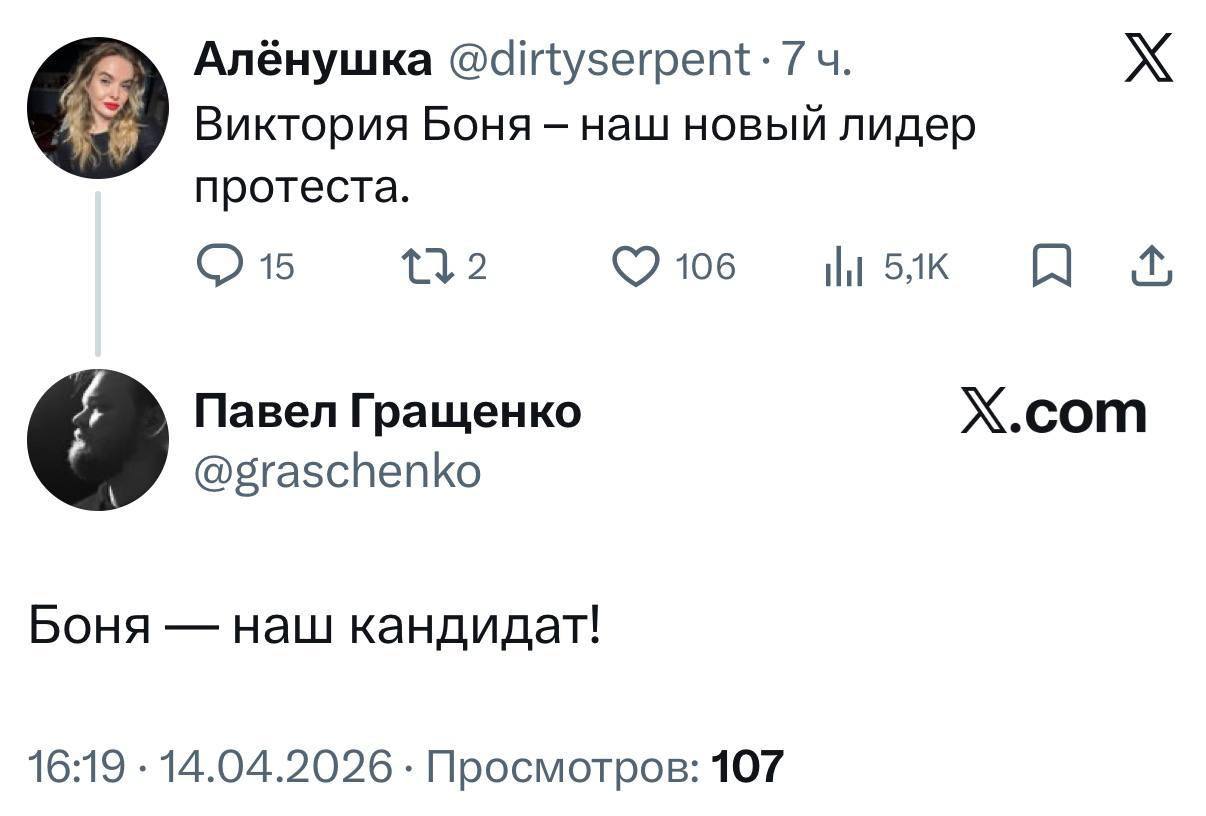Image resolution: width=1206 pixels, height=816 pixels.
Task: Click the reply text "Боня — наш кандидат!"
Action: [315, 627]
